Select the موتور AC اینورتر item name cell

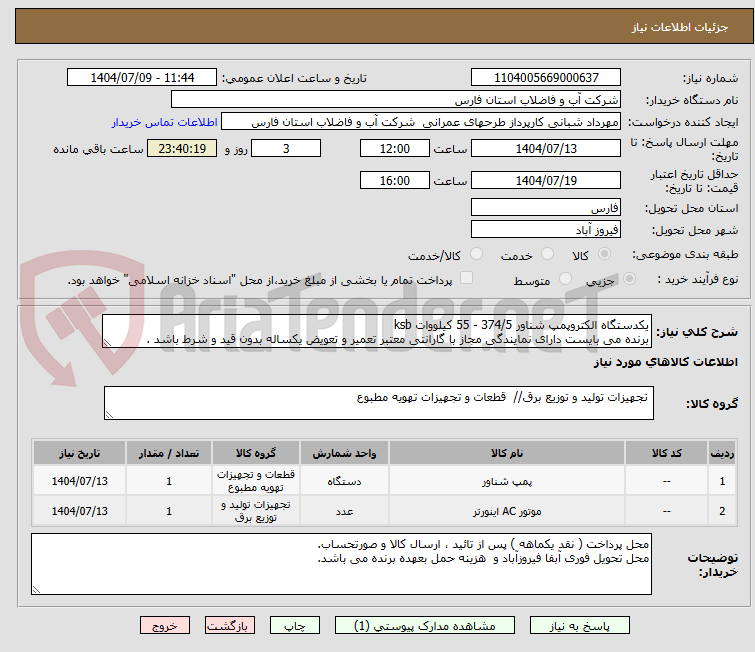(507, 511)
